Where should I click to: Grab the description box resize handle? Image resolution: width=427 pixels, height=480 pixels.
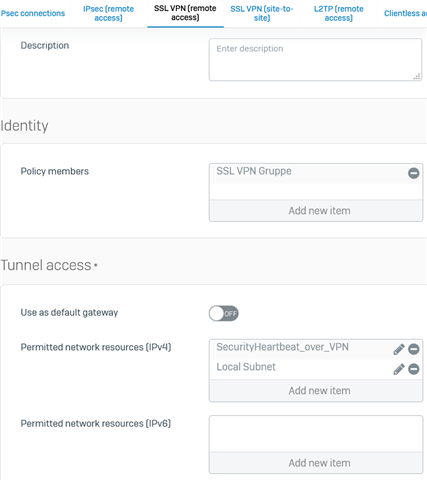(x=417, y=77)
